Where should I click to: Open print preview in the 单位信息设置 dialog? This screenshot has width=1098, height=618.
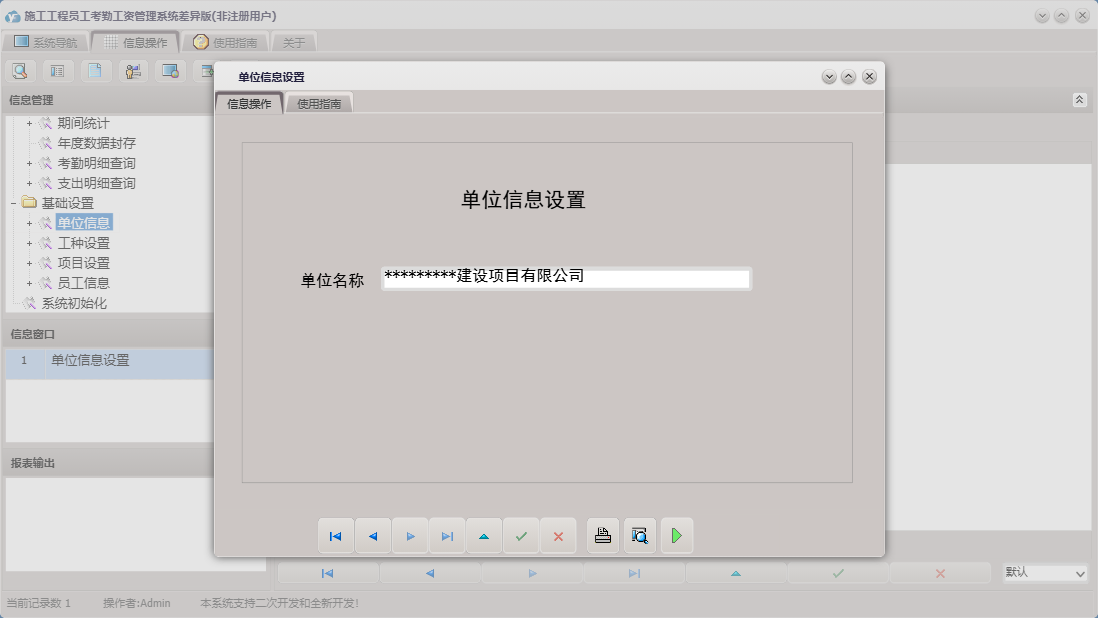click(639, 535)
